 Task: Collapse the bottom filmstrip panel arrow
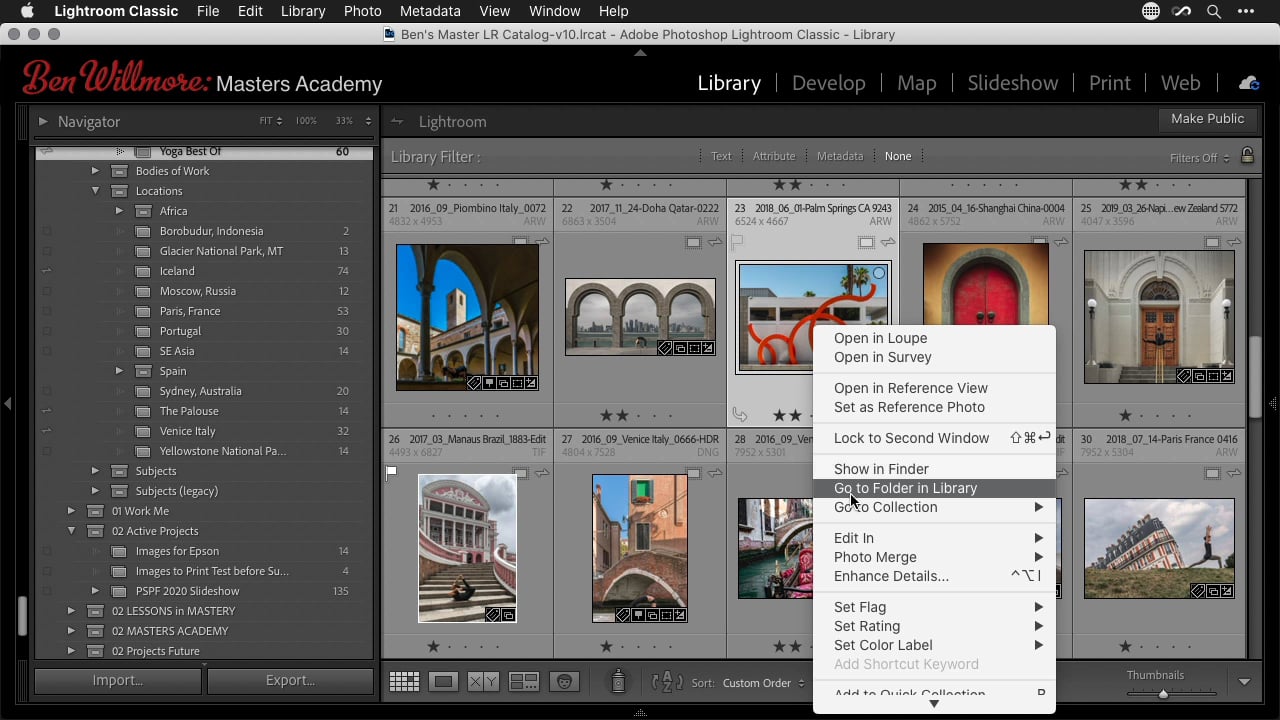point(640,713)
